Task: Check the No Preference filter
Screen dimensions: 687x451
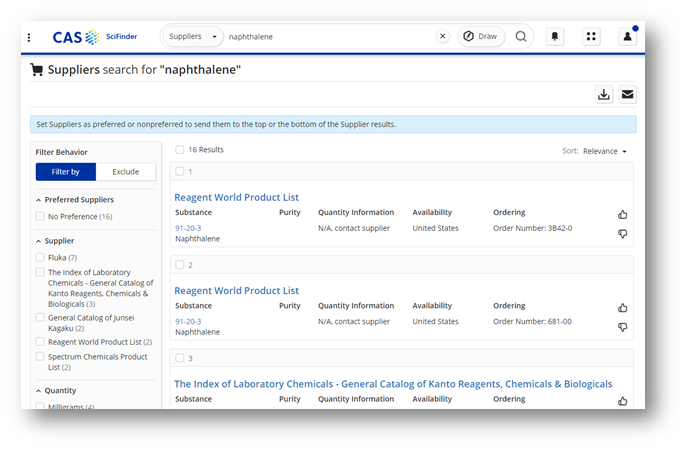Action: pos(40,216)
